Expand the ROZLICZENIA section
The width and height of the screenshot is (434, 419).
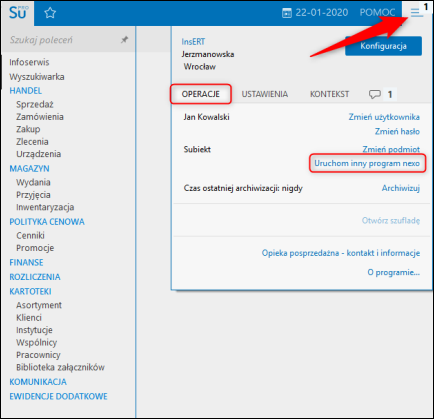(x=35, y=277)
